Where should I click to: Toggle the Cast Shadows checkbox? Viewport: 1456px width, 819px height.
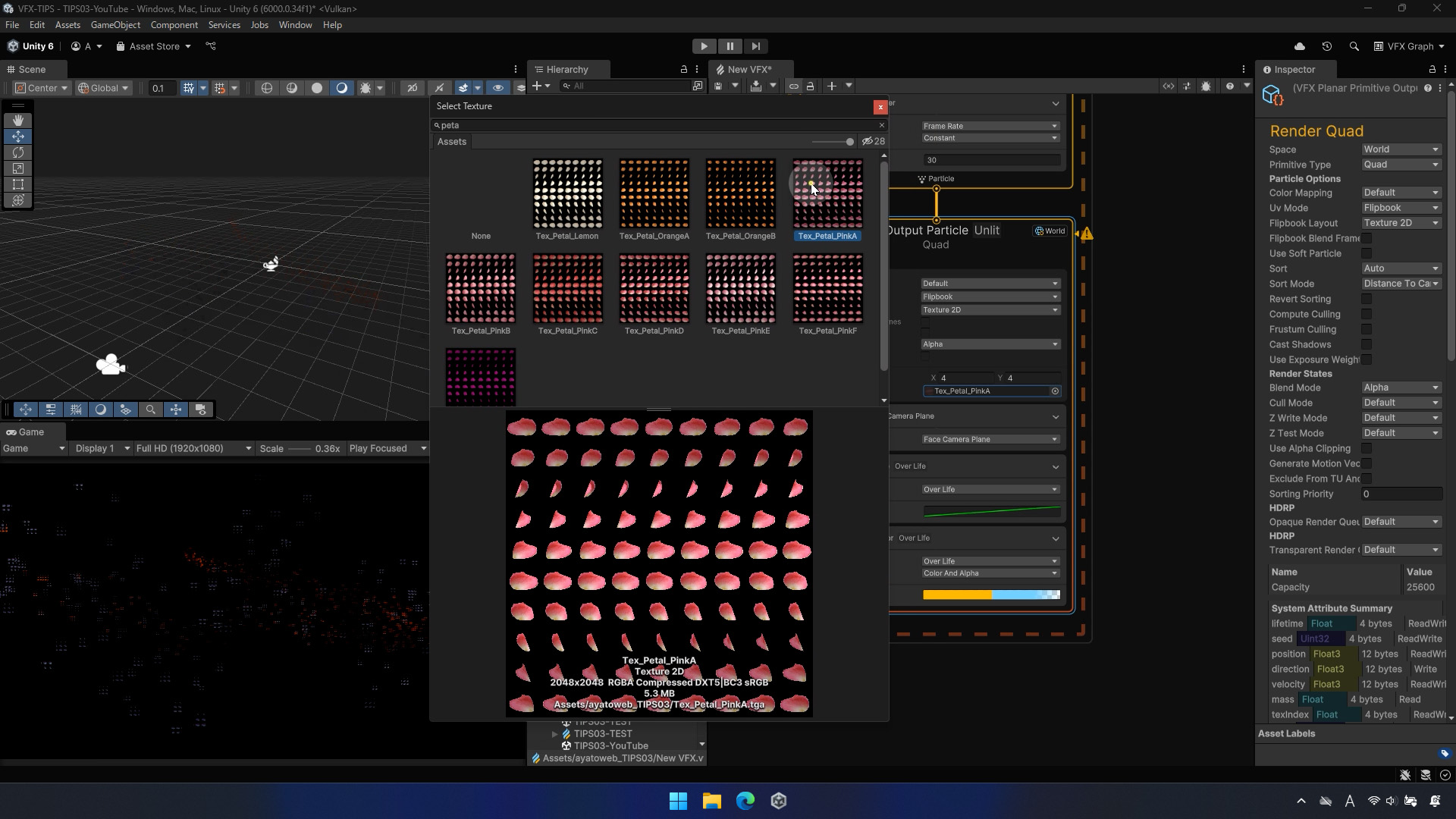coord(1367,344)
